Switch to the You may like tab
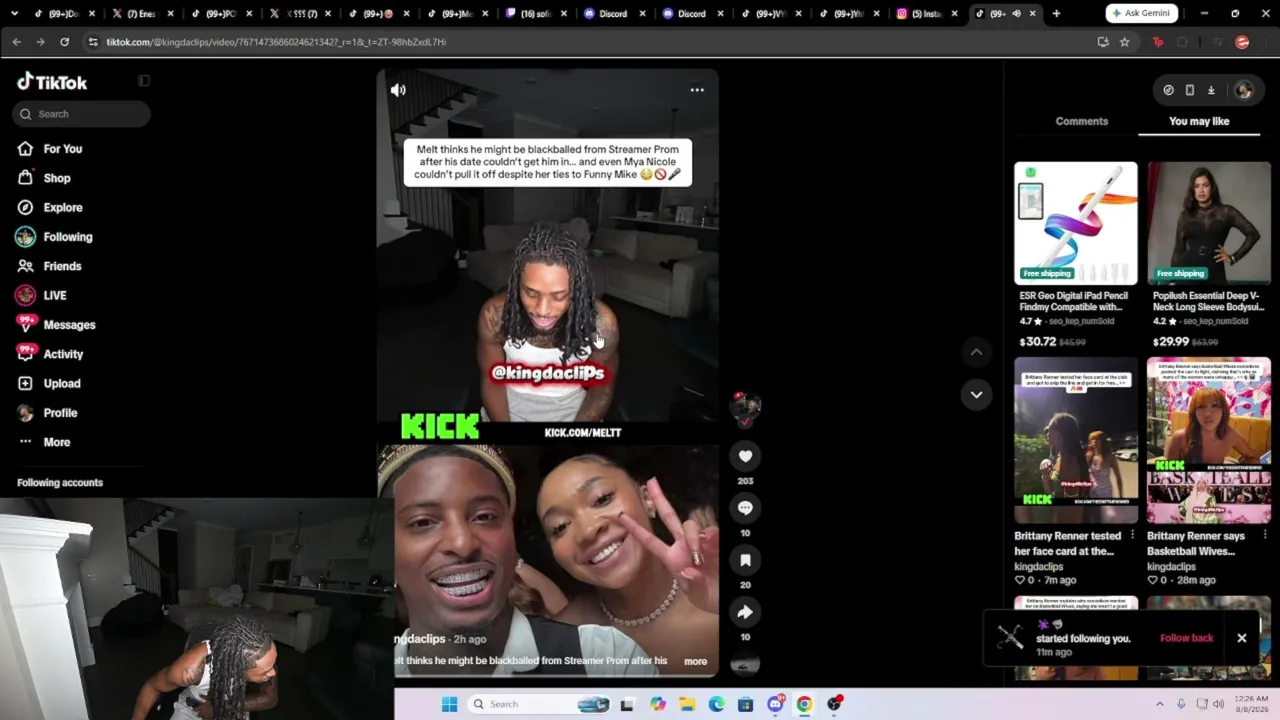 coord(1199,121)
